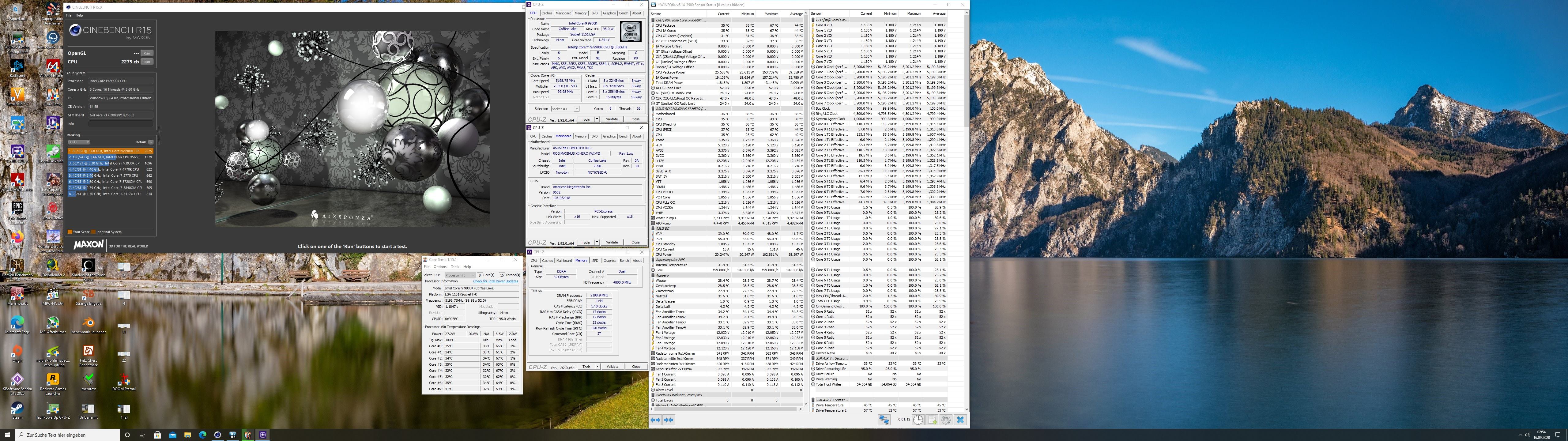Screen dimensions: 1568x441
Task: Open Microsoft Store taskbar icon
Action: 157,435
